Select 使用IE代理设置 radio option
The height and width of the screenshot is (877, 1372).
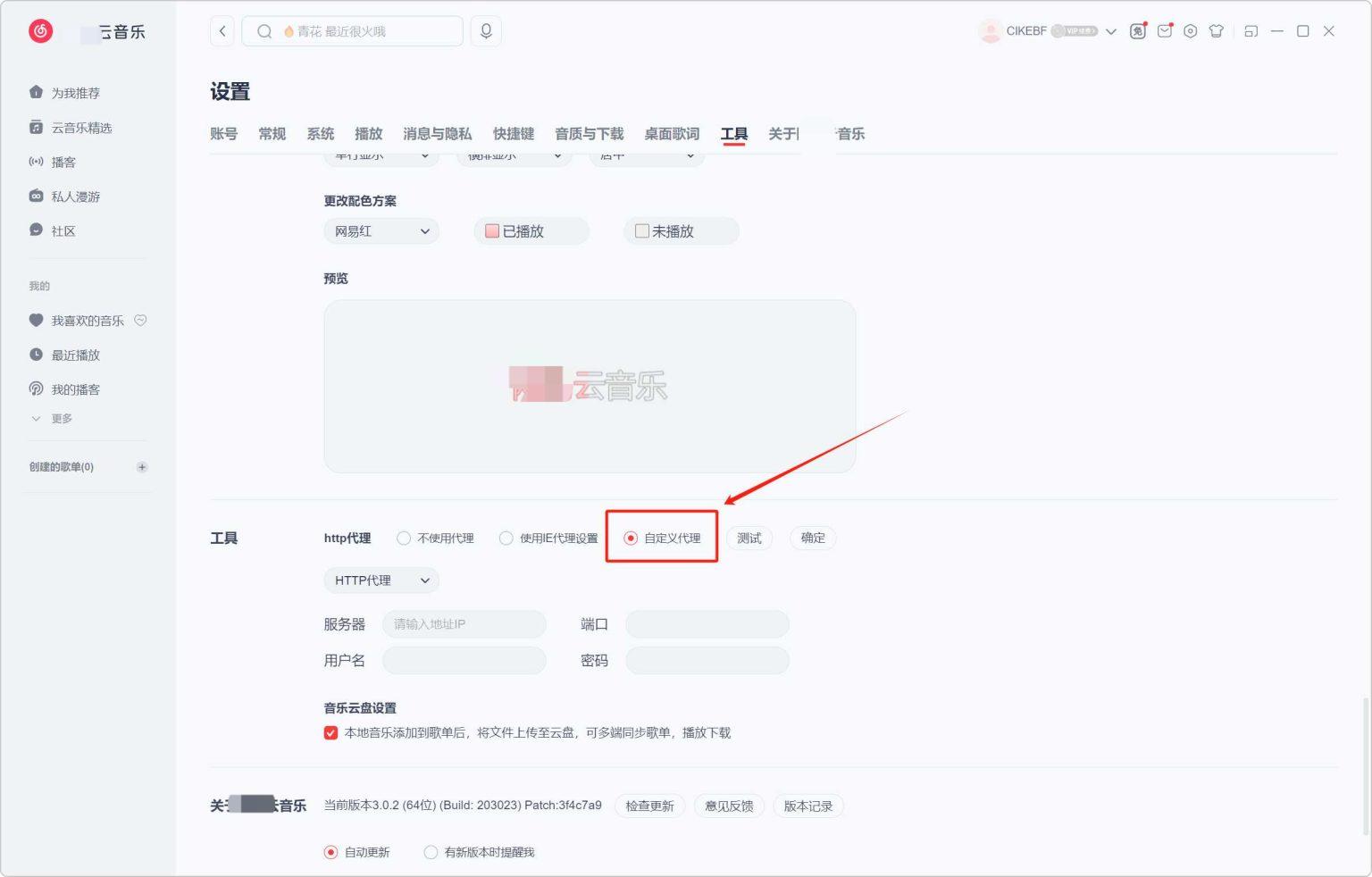coord(506,539)
